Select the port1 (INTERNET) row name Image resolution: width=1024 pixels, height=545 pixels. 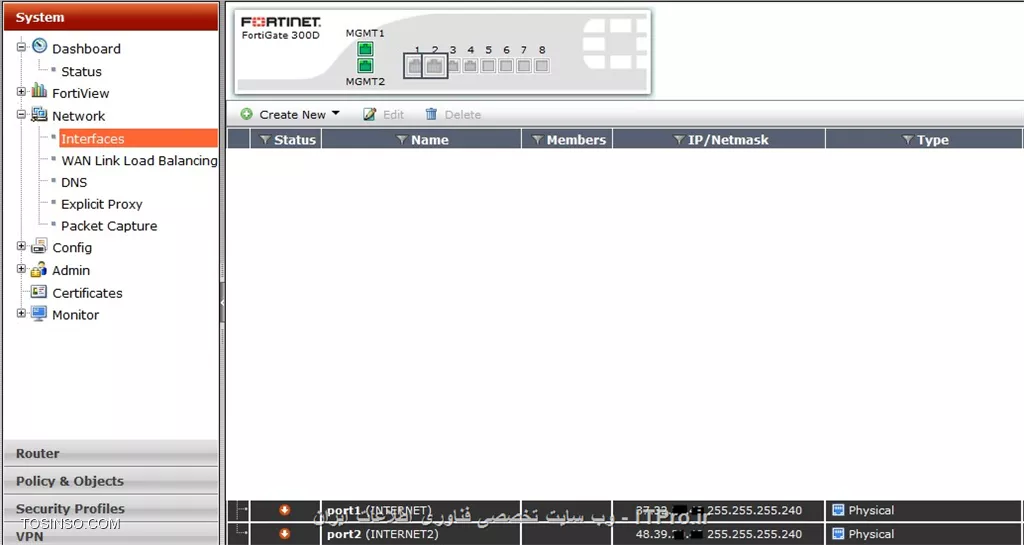tap(379, 510)
